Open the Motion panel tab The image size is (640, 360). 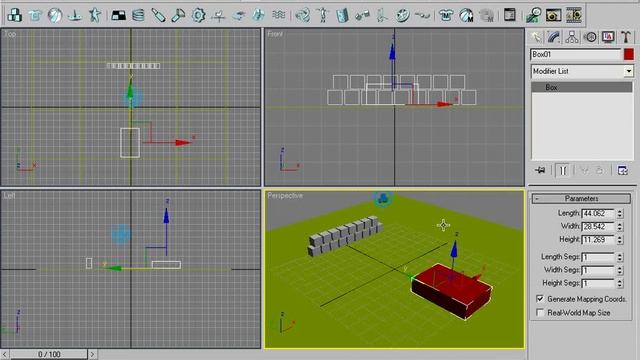590,37
